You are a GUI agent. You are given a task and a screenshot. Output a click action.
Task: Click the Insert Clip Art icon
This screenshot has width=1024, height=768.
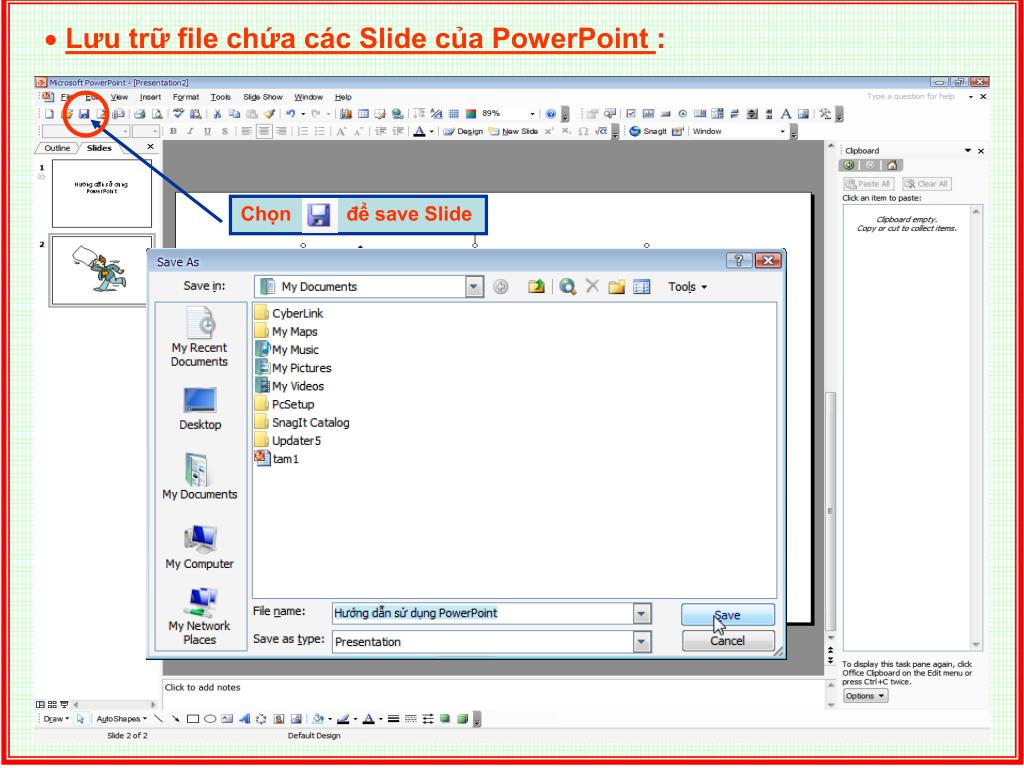(279, 719)
